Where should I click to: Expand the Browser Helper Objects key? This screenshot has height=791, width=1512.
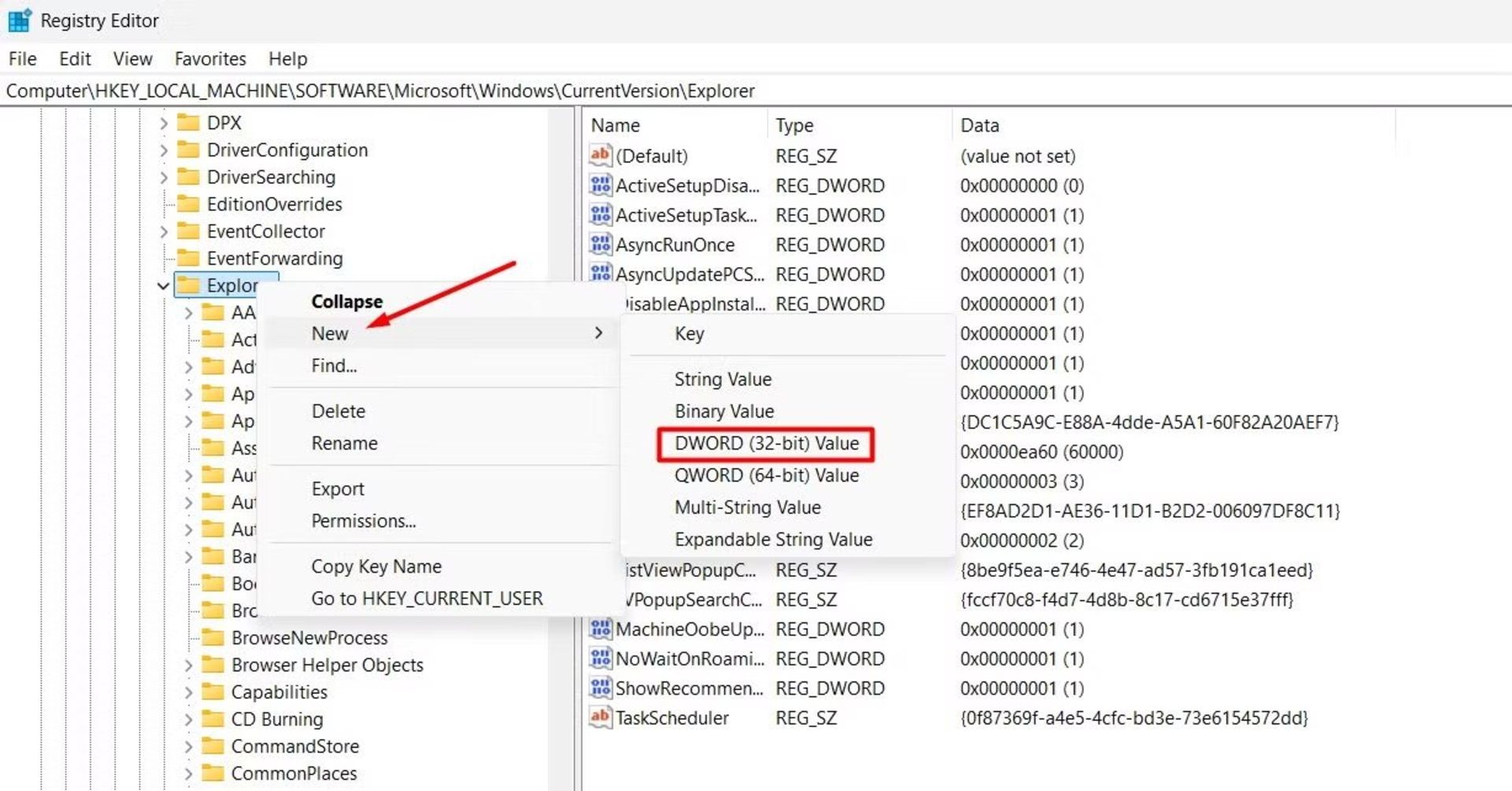(x=188, y=665)
